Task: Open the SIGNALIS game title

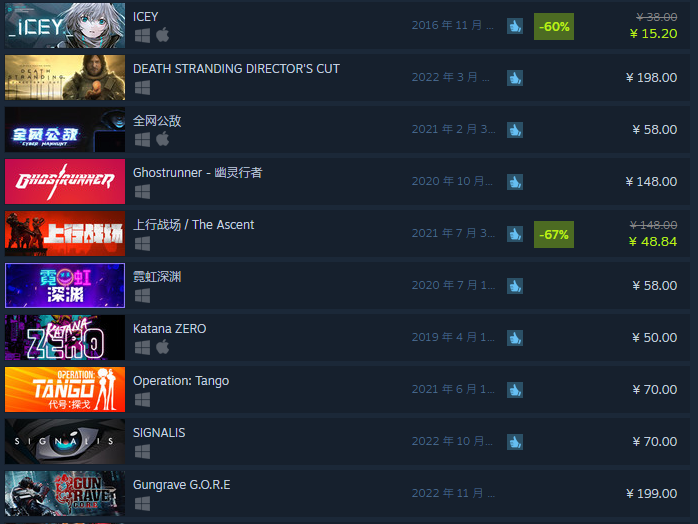Action: point(159,432)
